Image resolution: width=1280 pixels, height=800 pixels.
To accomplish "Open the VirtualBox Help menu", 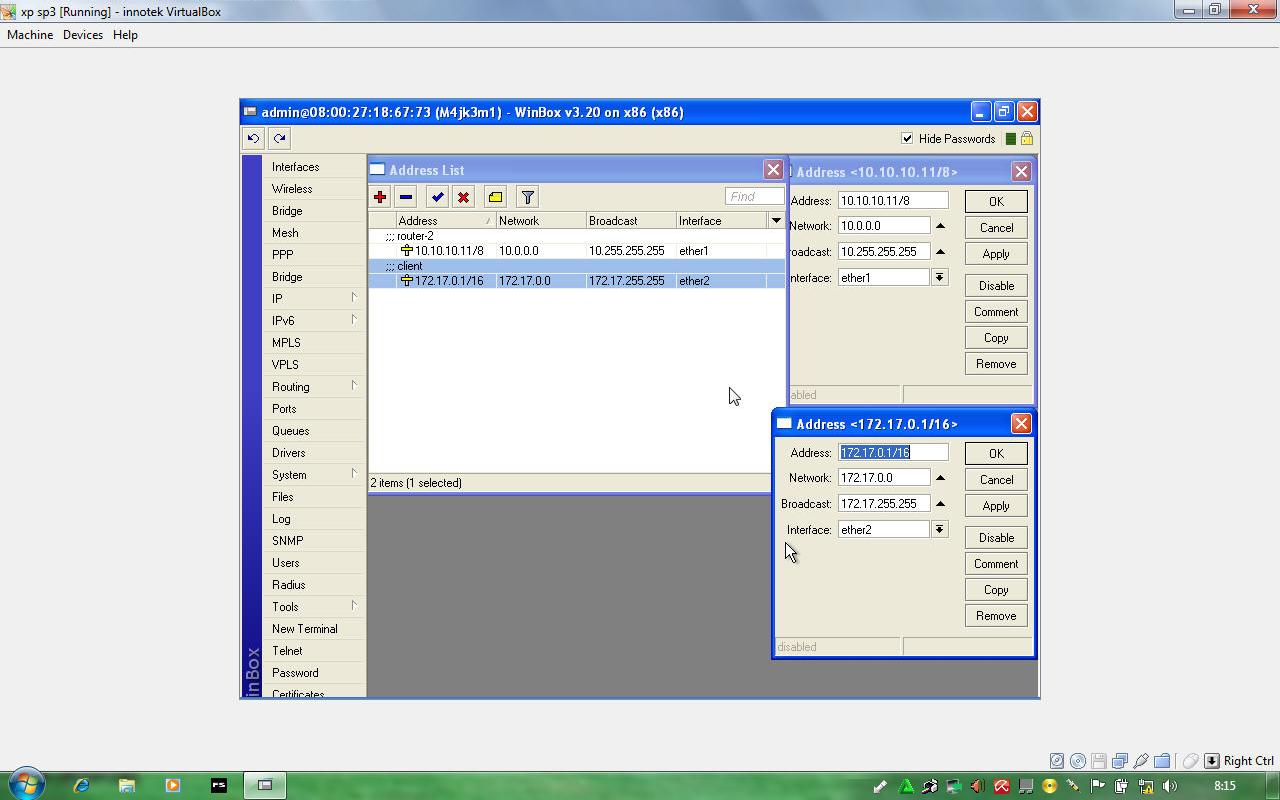I will coord(125,34).
